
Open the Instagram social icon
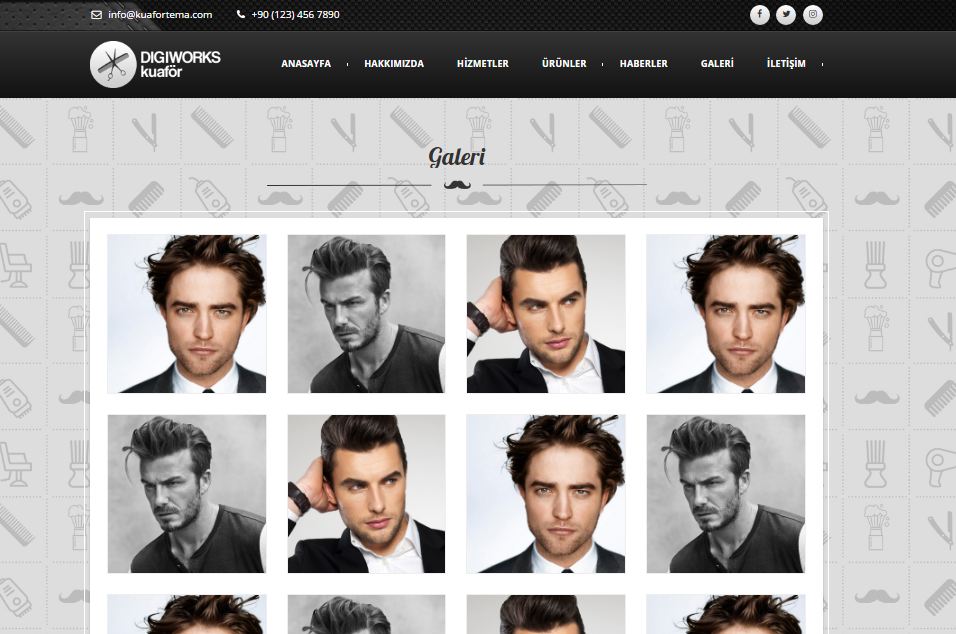point(813,15)
